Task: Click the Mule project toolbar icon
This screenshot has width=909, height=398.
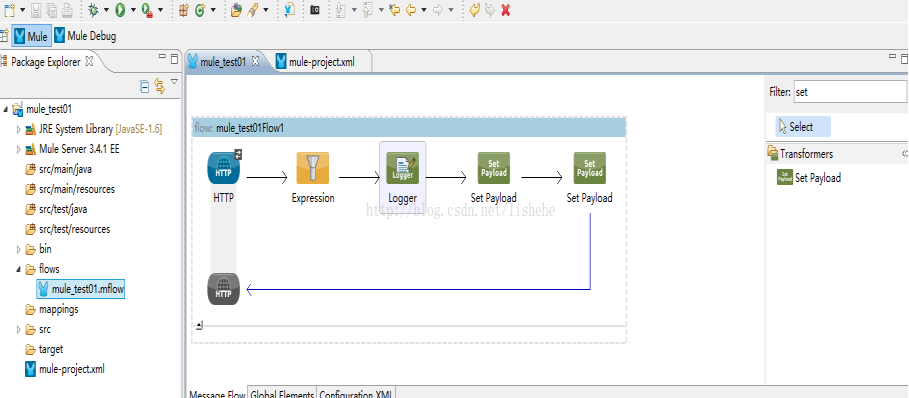Action: point(290,10)
